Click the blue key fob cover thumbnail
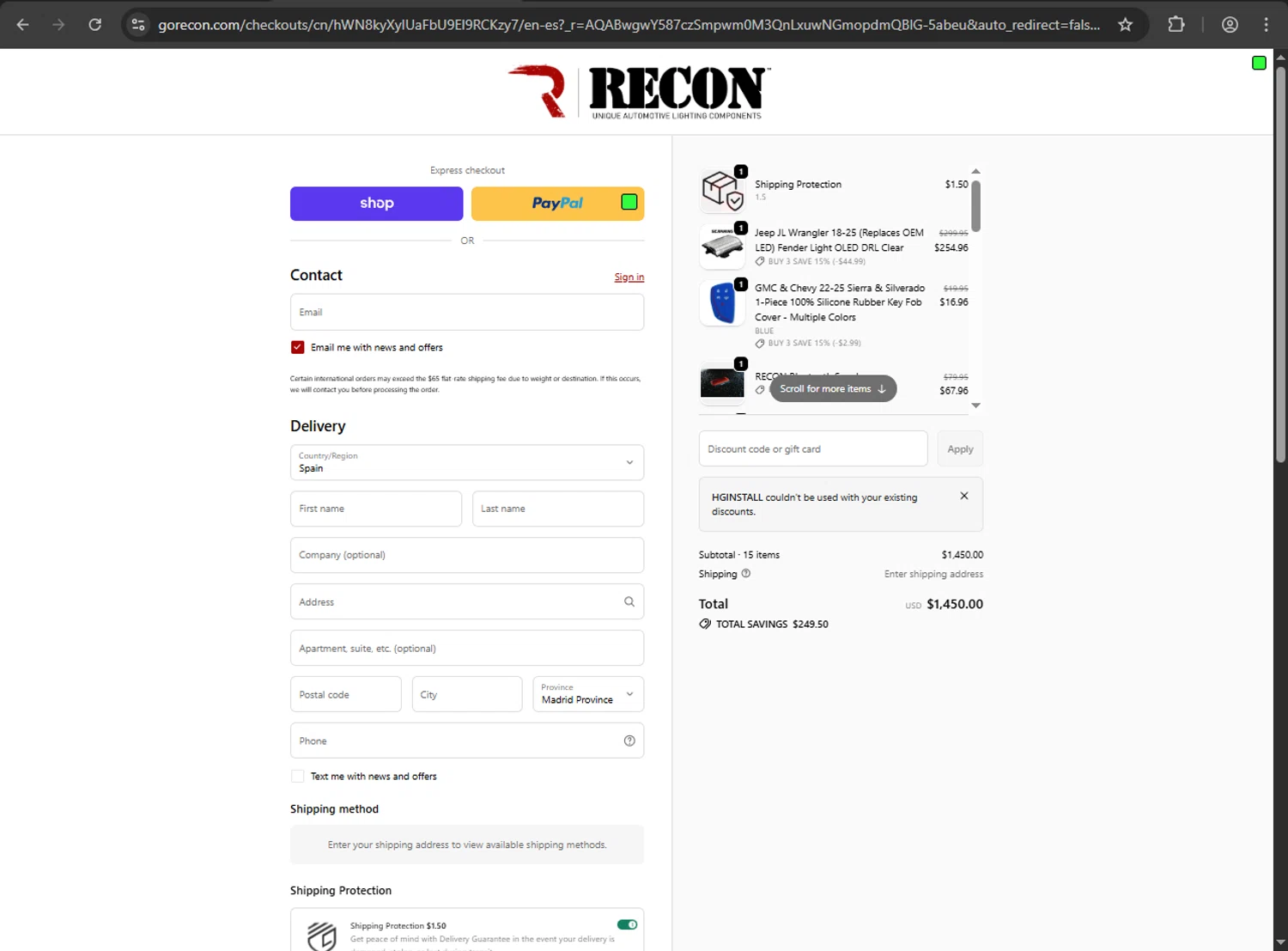The width and height of the screenshot is (1288, 951). tap(722, 303)
